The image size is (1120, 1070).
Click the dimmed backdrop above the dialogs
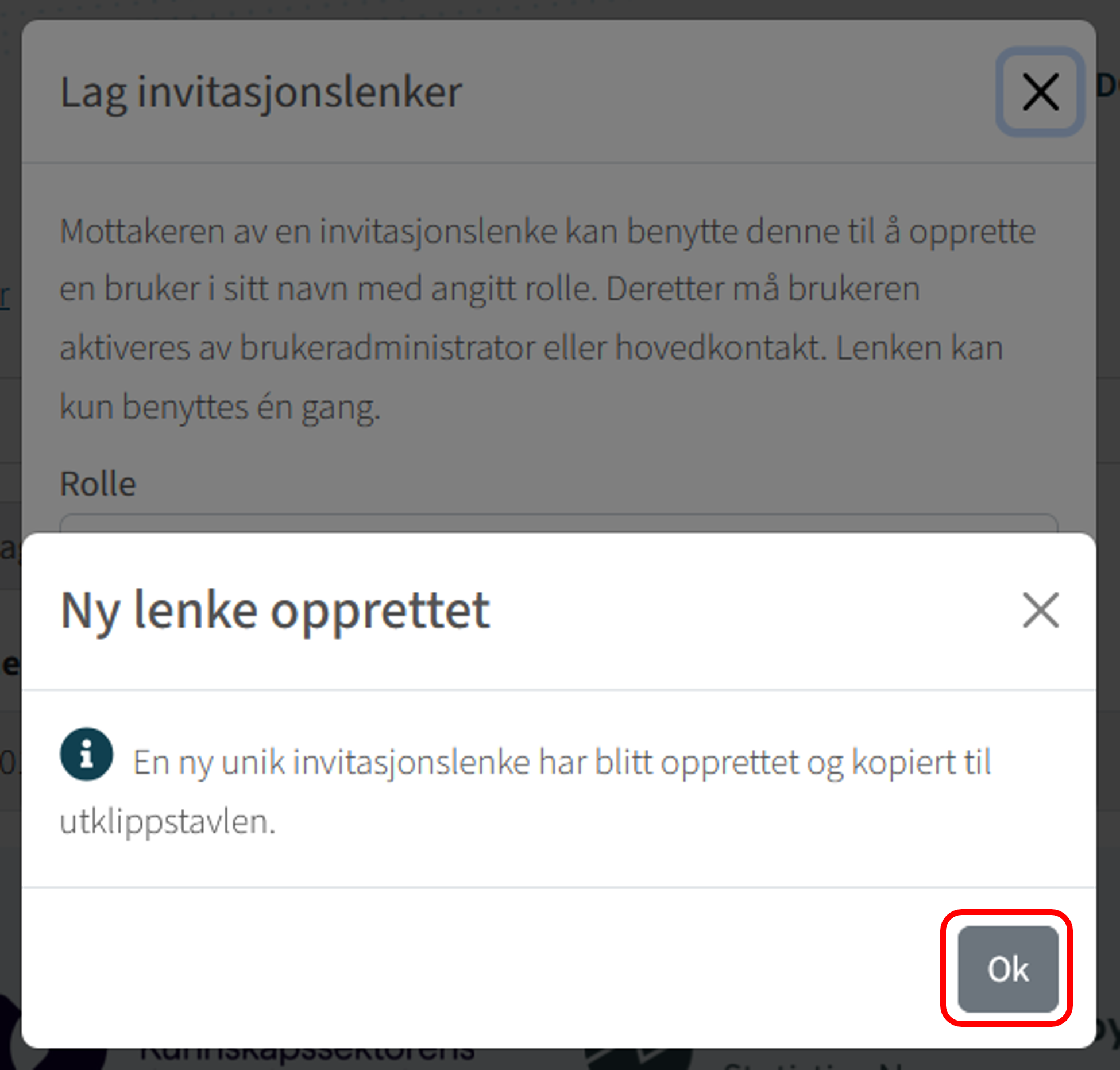click(x=560, y=9)
